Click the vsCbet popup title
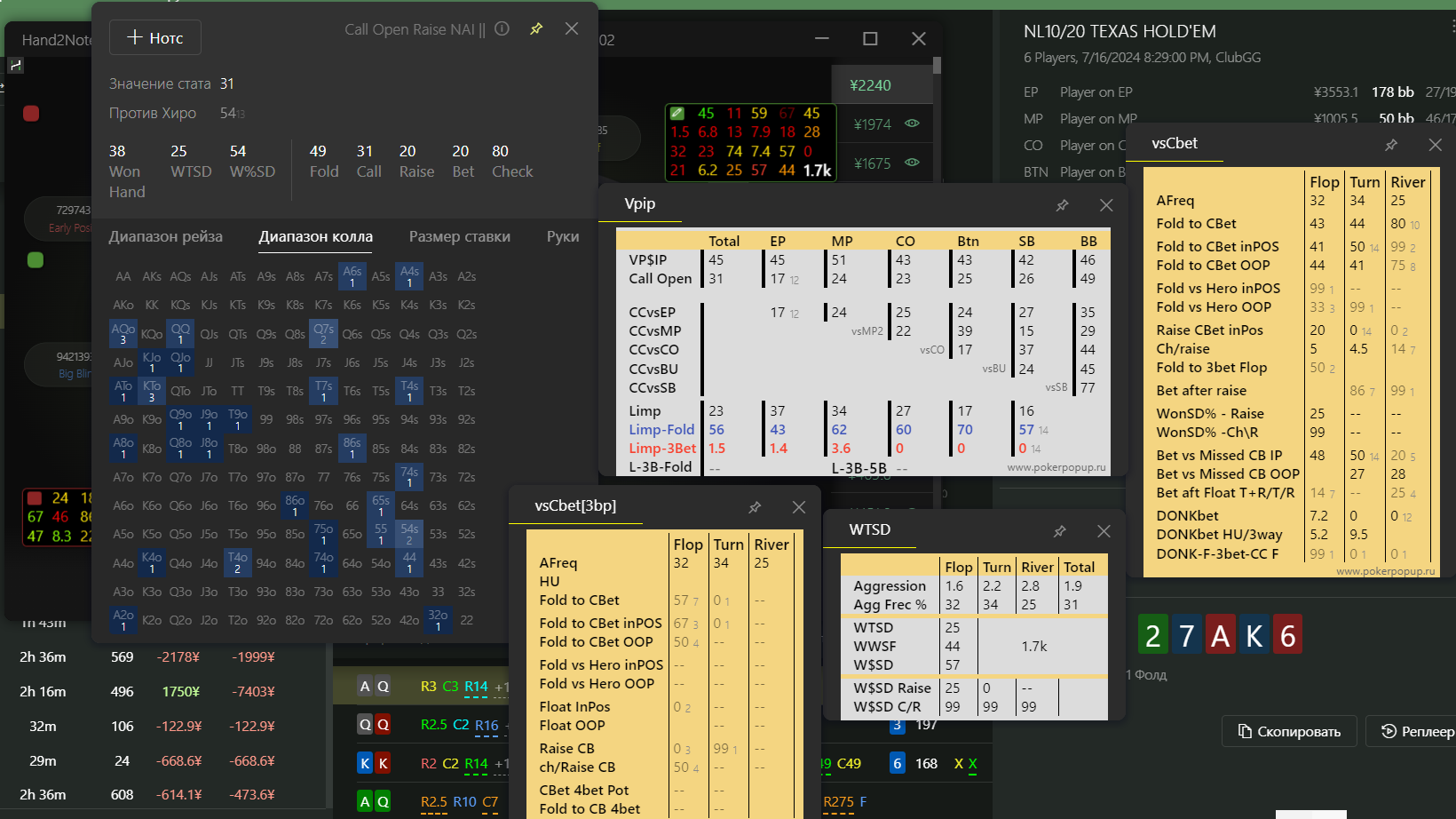 click(x=1175, y=143)
